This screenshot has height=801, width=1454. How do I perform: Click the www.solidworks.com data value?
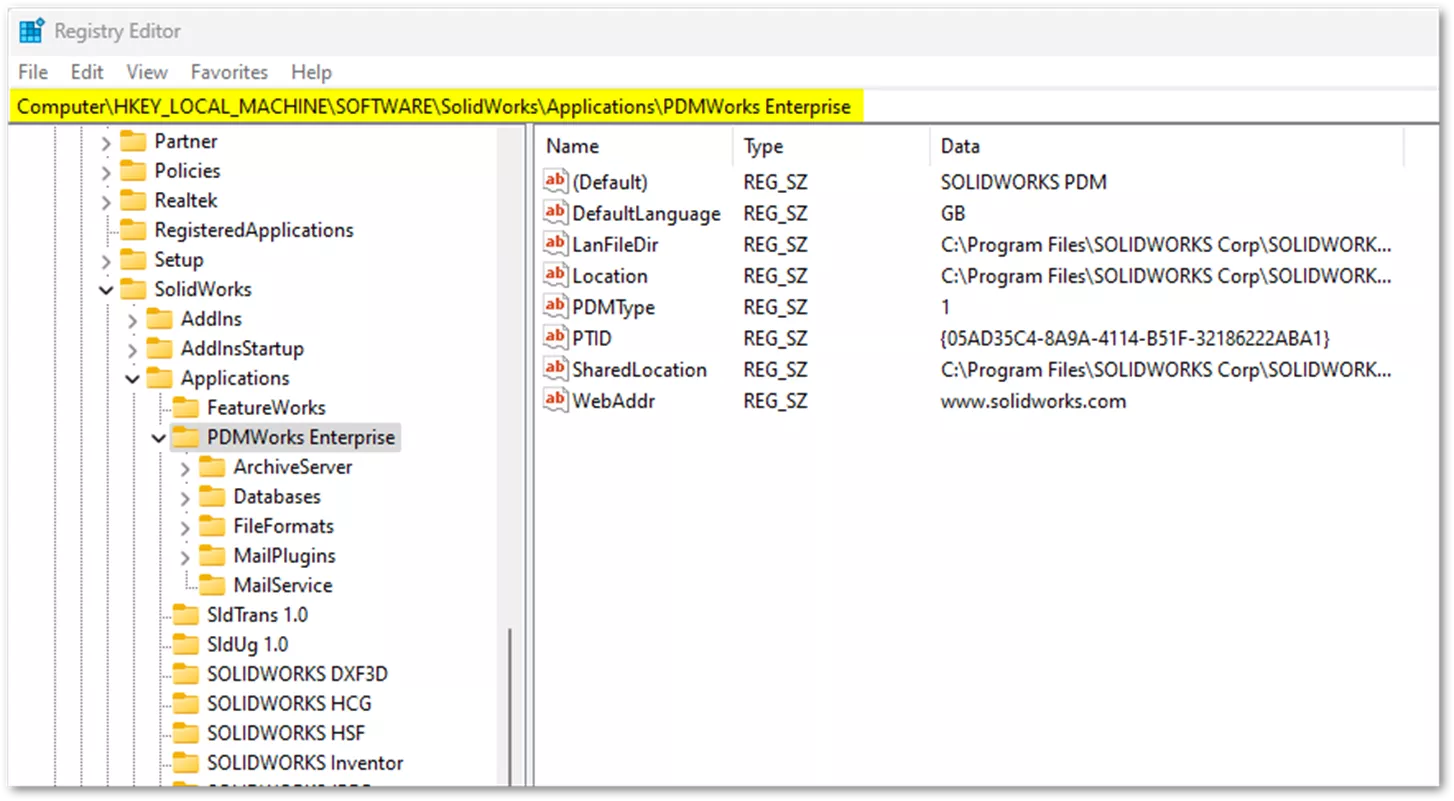[1033, 401]
